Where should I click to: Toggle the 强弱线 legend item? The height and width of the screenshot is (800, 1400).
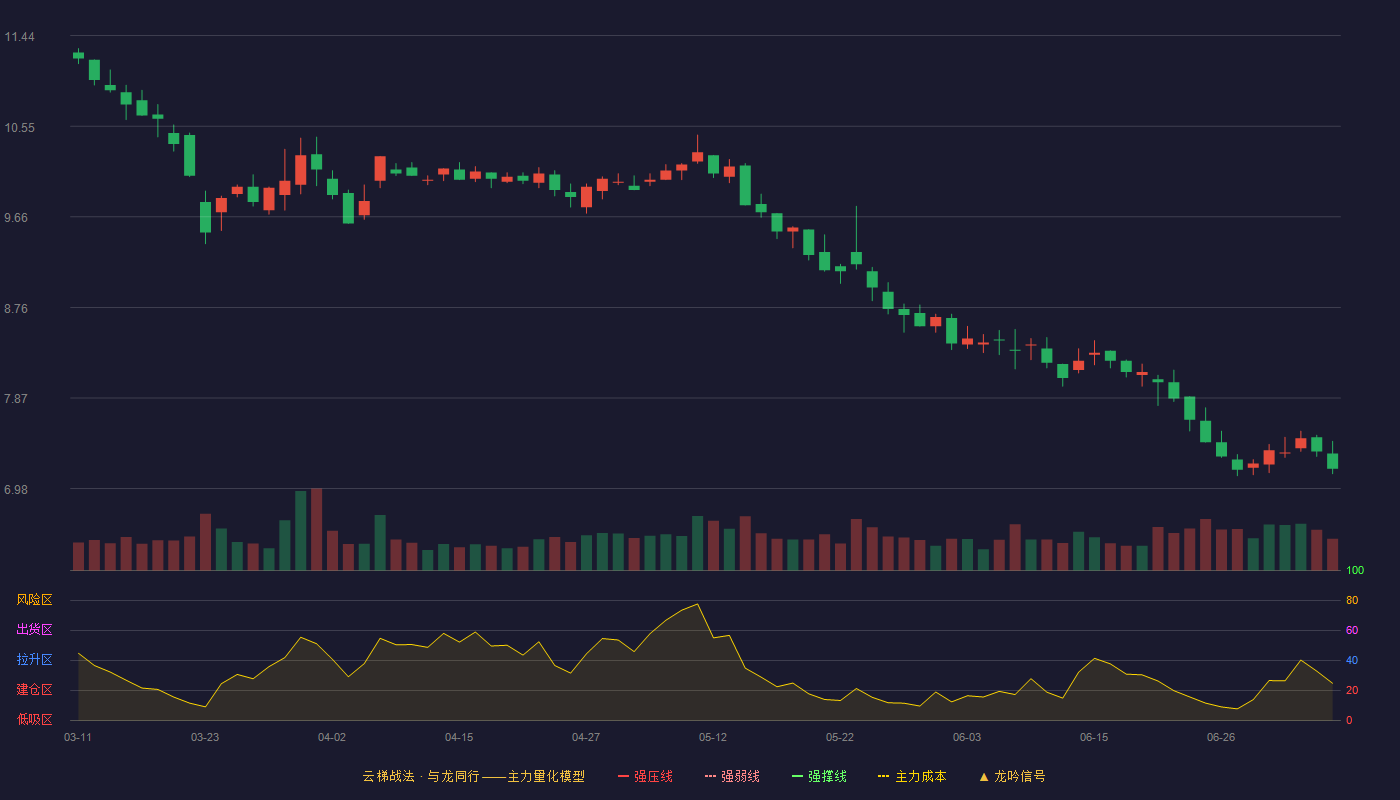[x=732, y=776]
